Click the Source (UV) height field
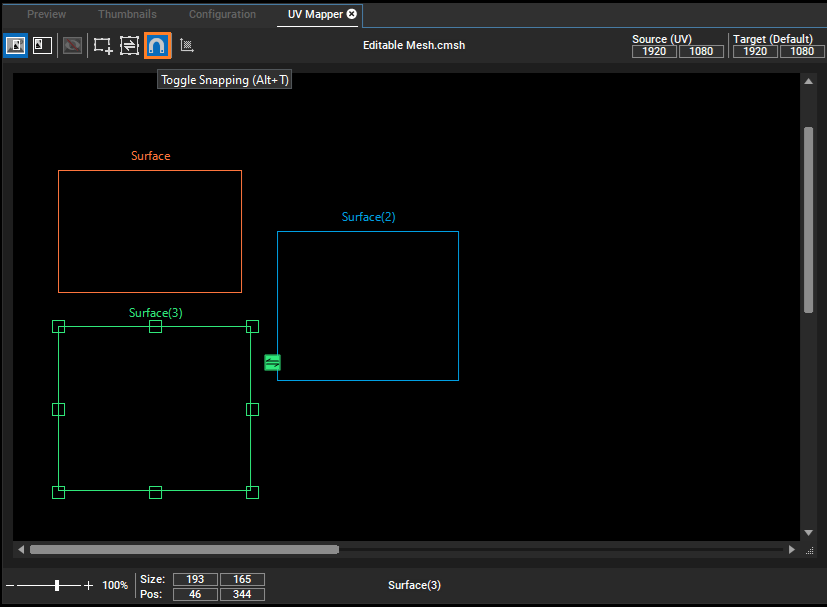 (x=701, y=51)
